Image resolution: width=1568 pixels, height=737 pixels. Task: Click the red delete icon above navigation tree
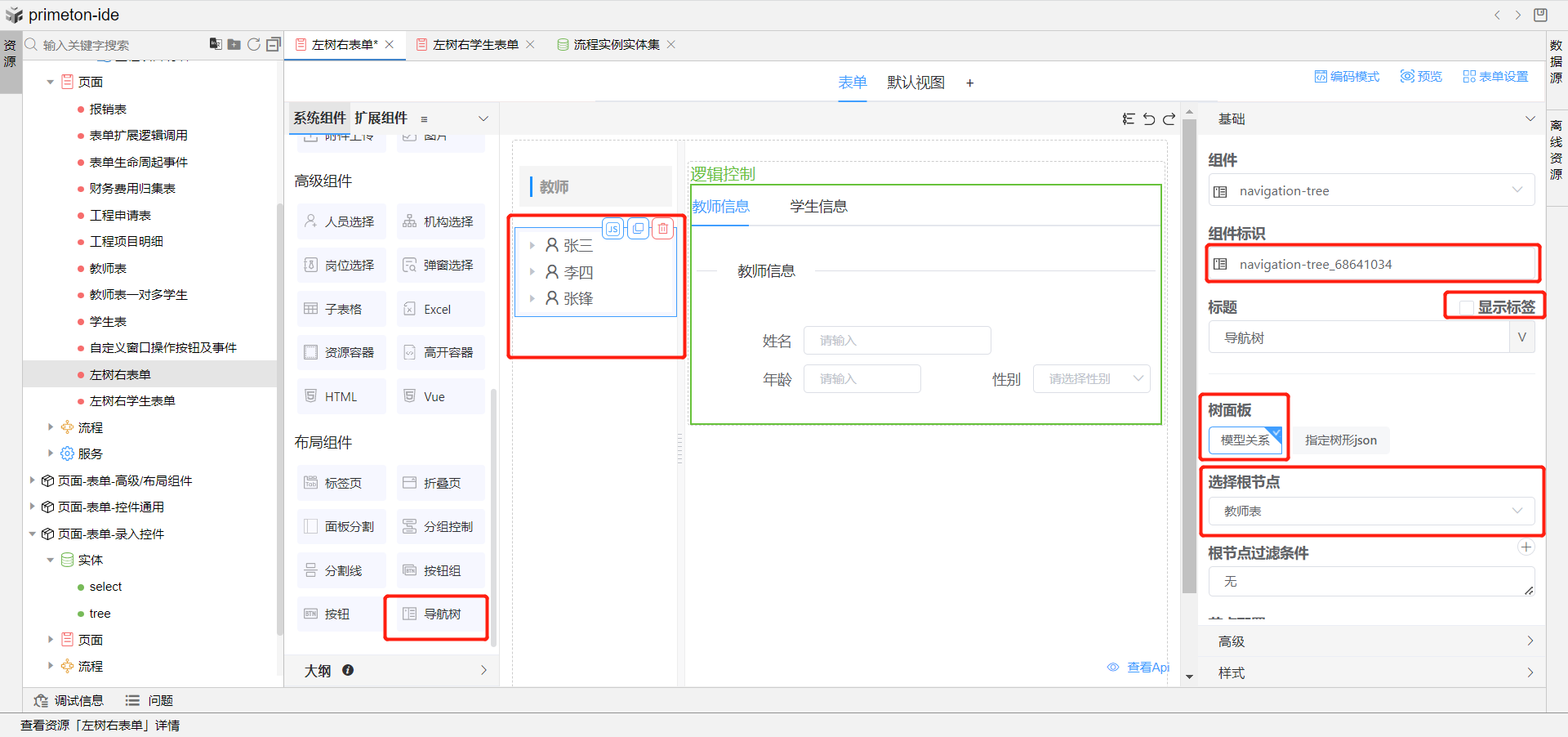(663, 229)
